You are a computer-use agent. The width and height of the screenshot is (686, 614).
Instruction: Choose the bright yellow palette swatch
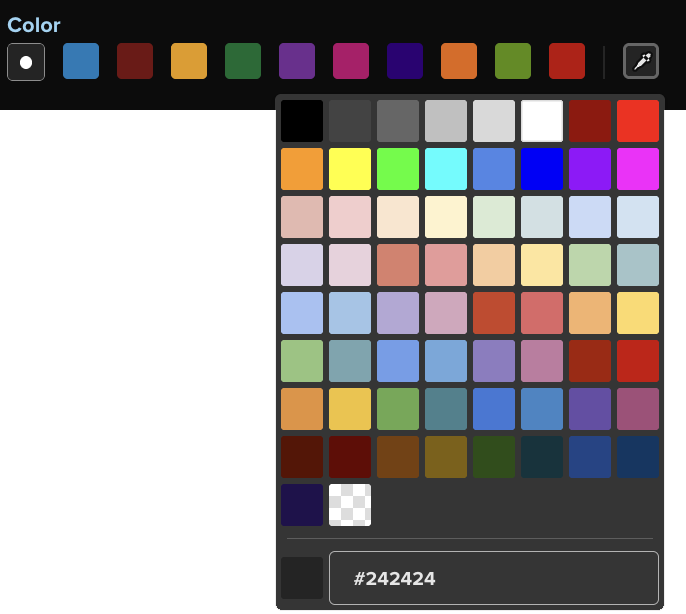pos(350,169)
